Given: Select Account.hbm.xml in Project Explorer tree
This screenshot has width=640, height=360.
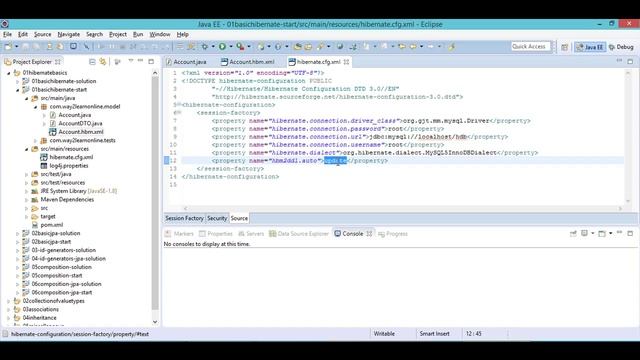Looking at the screenshot, I should click(x=80, y=132).
